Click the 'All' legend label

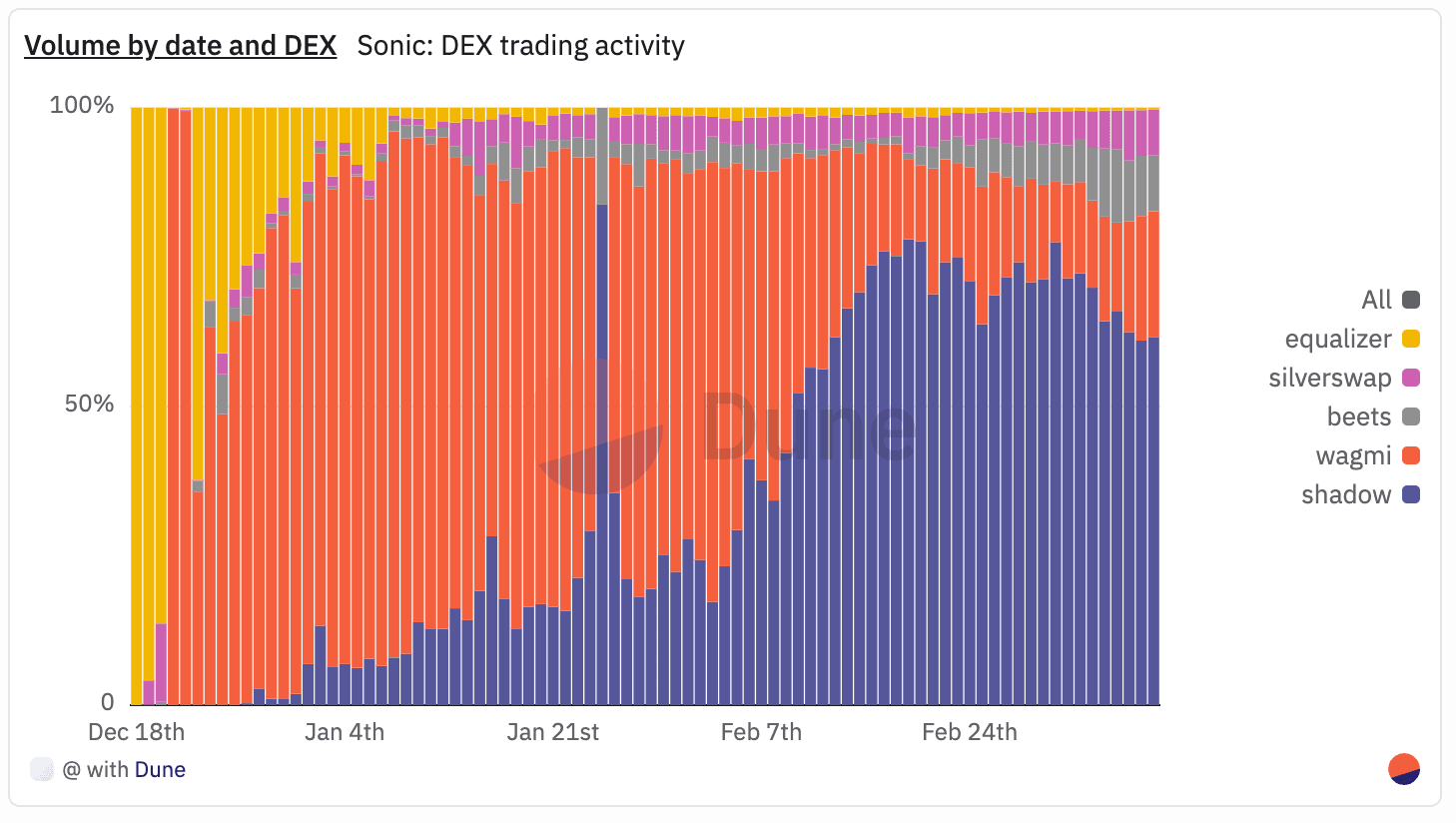(x=1376, y=300)
